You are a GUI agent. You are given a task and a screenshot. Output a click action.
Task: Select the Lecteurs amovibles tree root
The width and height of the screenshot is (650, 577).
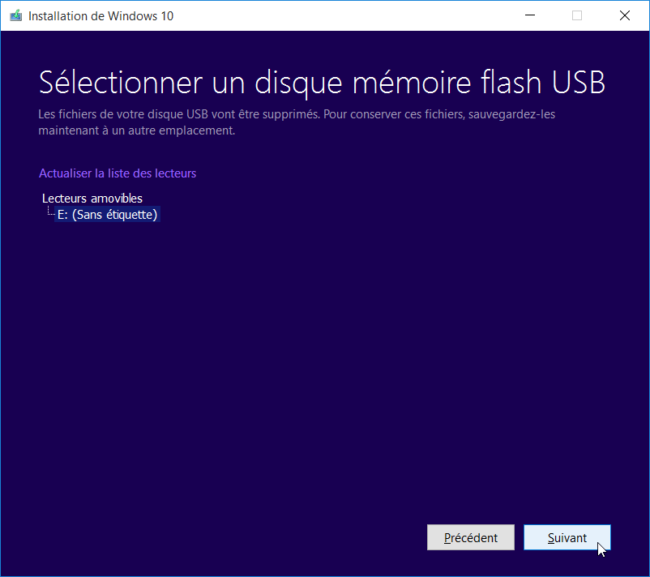tap(92, 199)
